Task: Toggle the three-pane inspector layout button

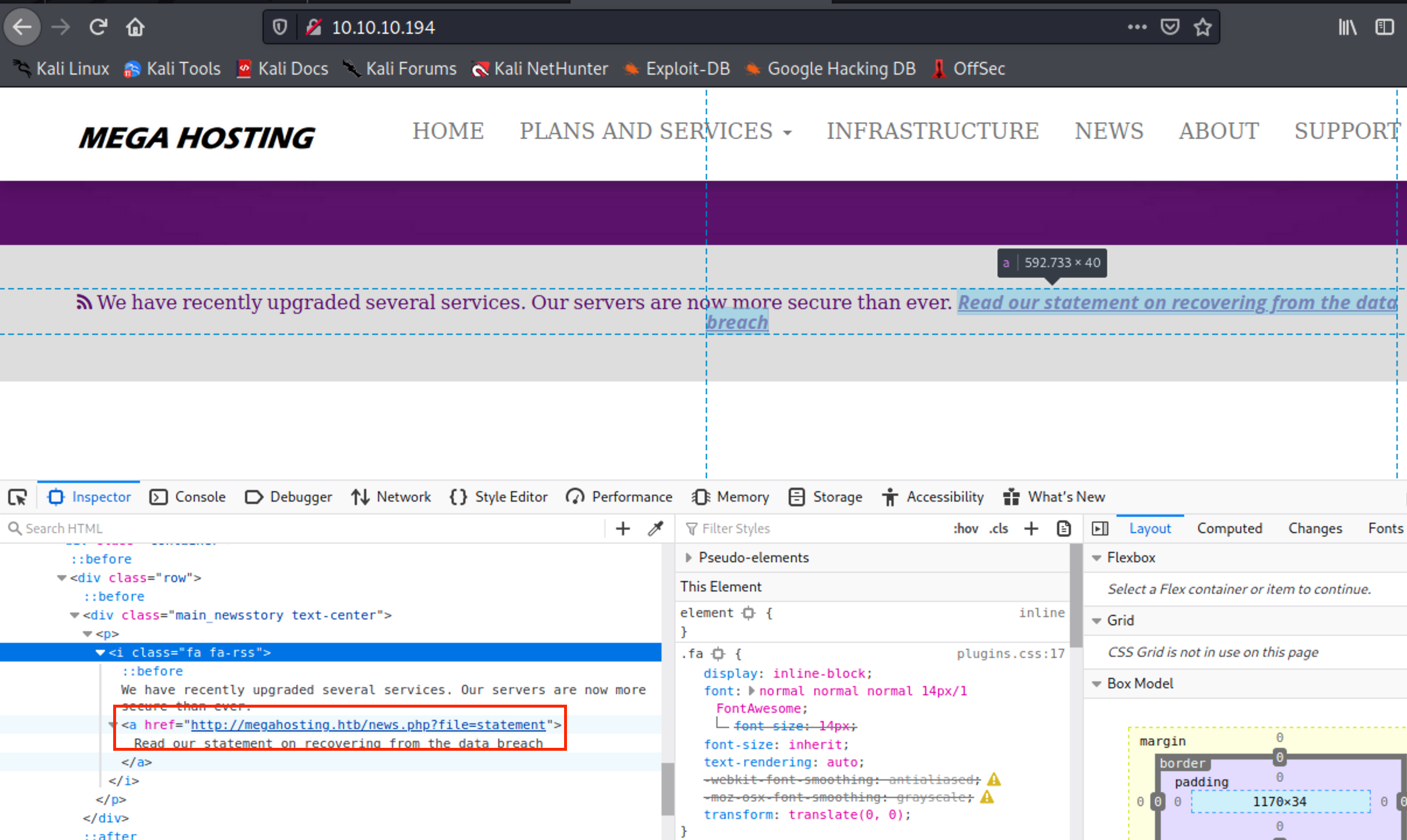Action: pos(1100,528)
